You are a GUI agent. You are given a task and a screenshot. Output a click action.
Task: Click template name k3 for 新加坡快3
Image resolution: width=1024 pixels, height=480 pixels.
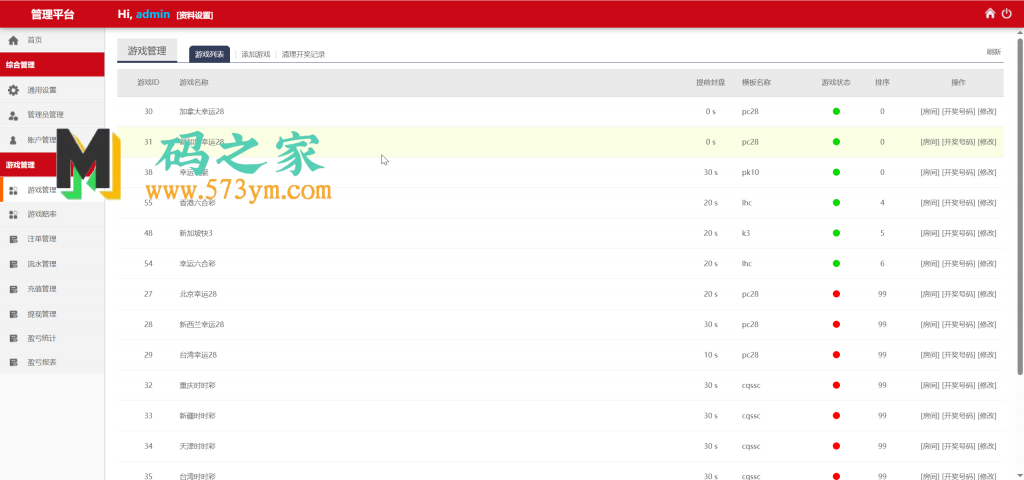[746, 233]
